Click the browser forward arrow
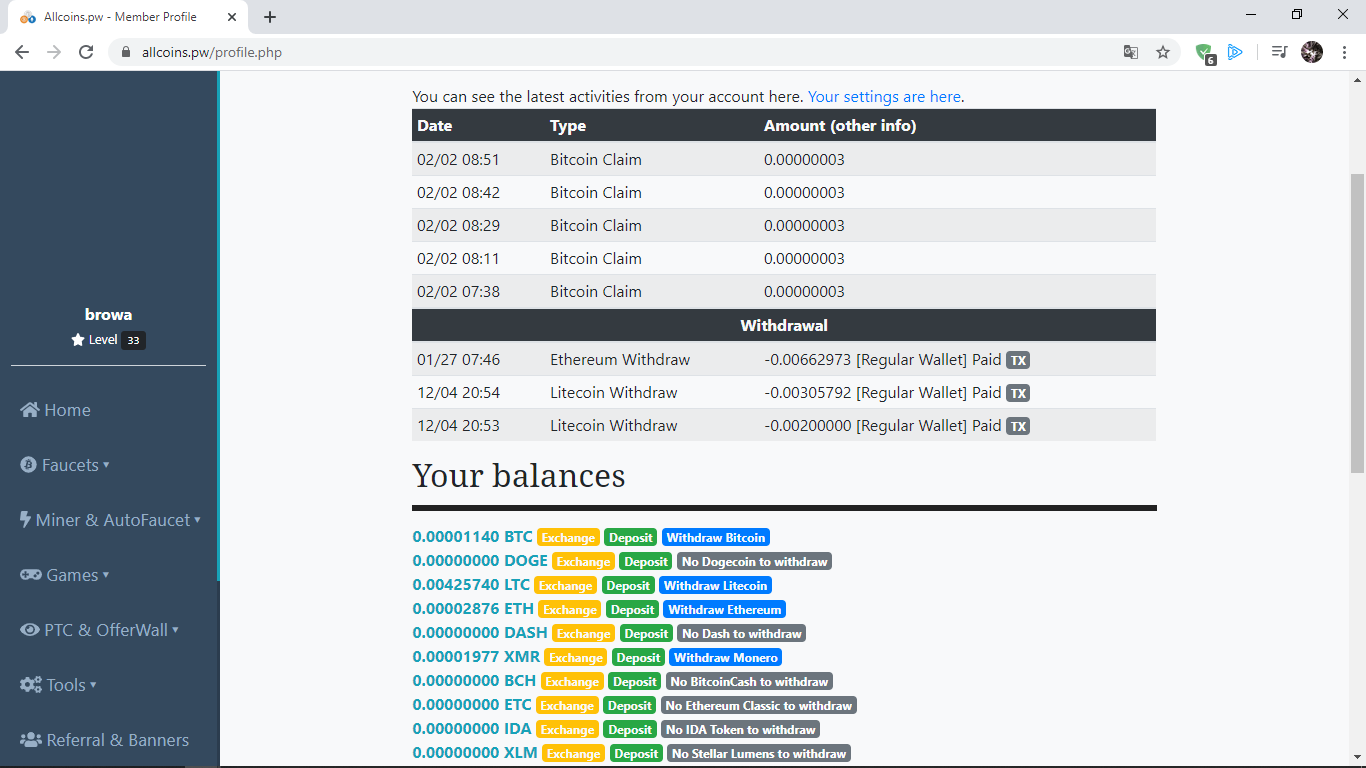1366x768 pixels. (54, 52)
